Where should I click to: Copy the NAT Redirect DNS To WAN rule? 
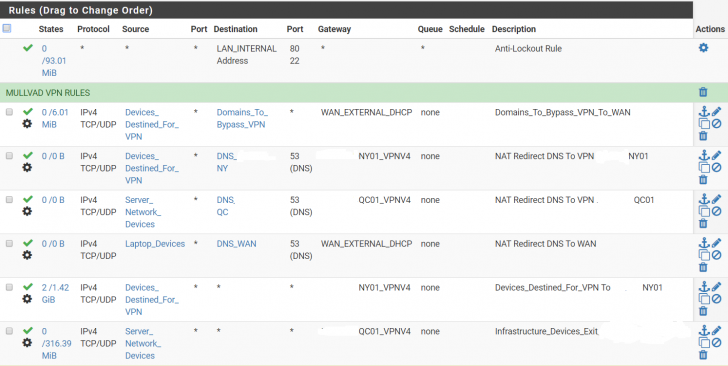(704, 255)
